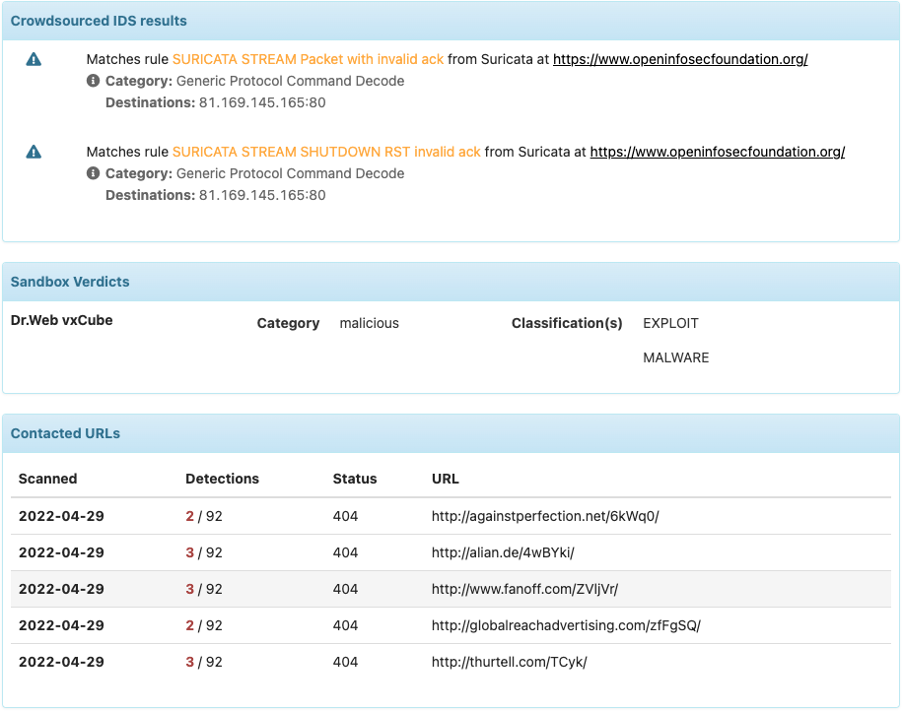Click Dr.Web vxCube sandbox name
This screenshot has width=904, height=712.
62,322
